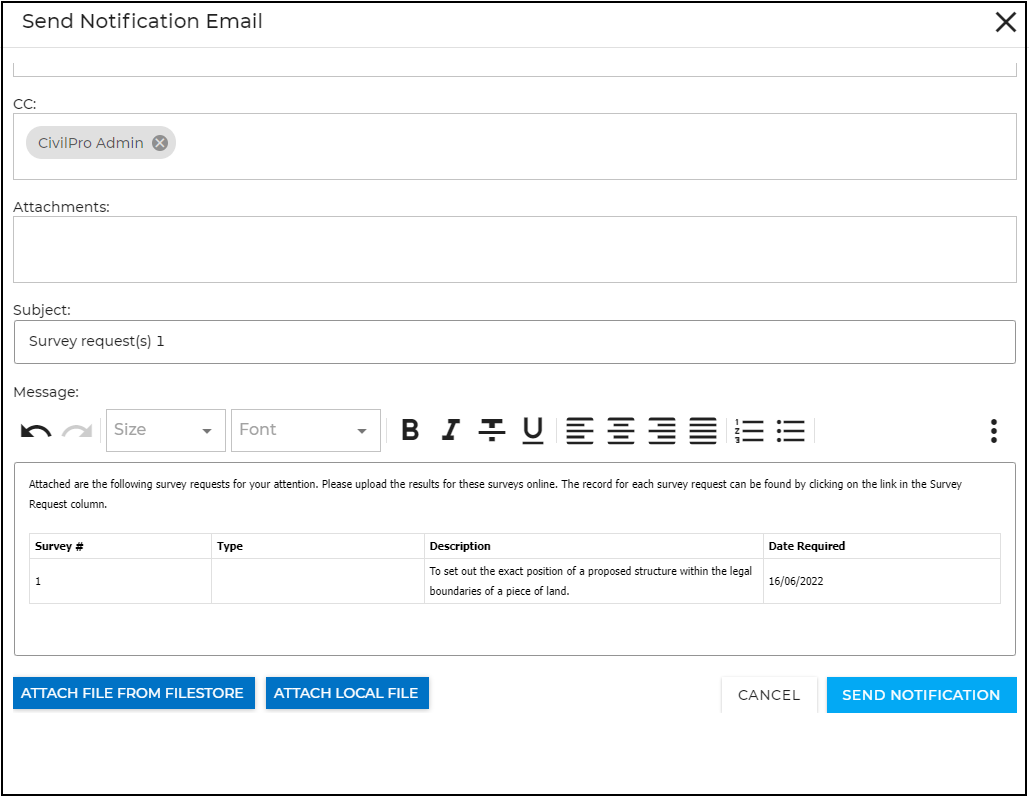Center align the message text

click(x=621, y=430)
